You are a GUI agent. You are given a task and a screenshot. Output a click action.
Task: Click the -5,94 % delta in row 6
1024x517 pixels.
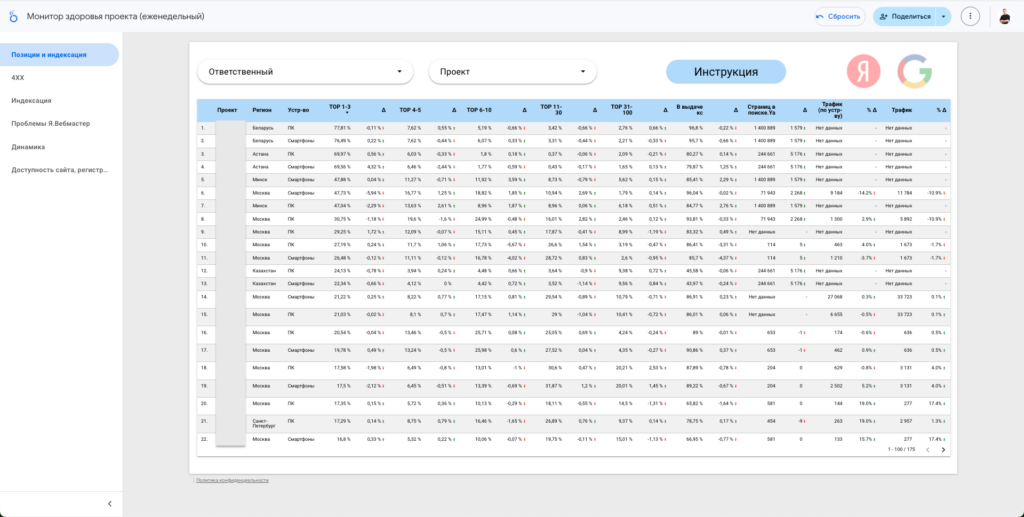click(375, 193)
